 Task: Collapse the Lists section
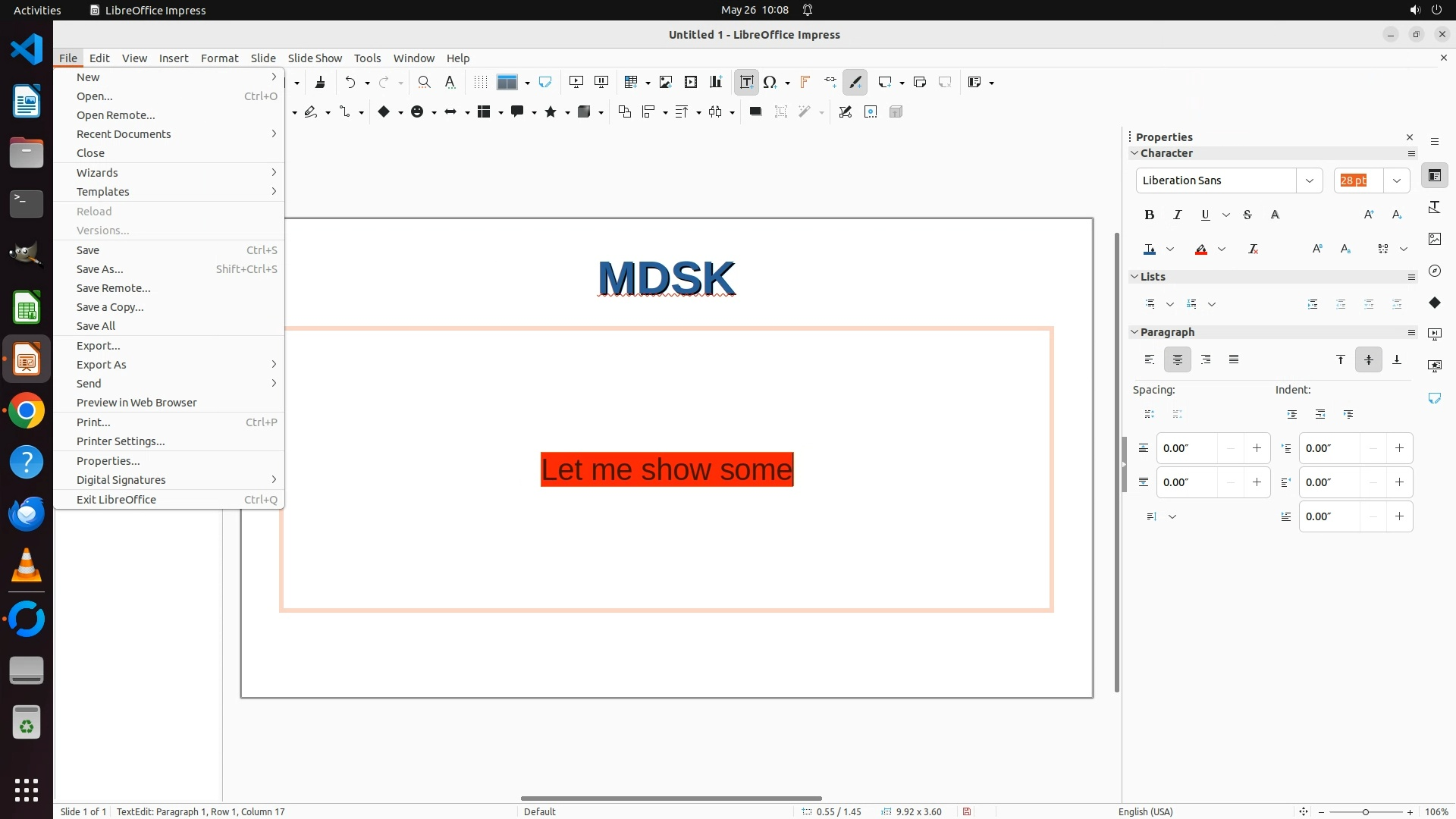click(x=1134, y=277)
